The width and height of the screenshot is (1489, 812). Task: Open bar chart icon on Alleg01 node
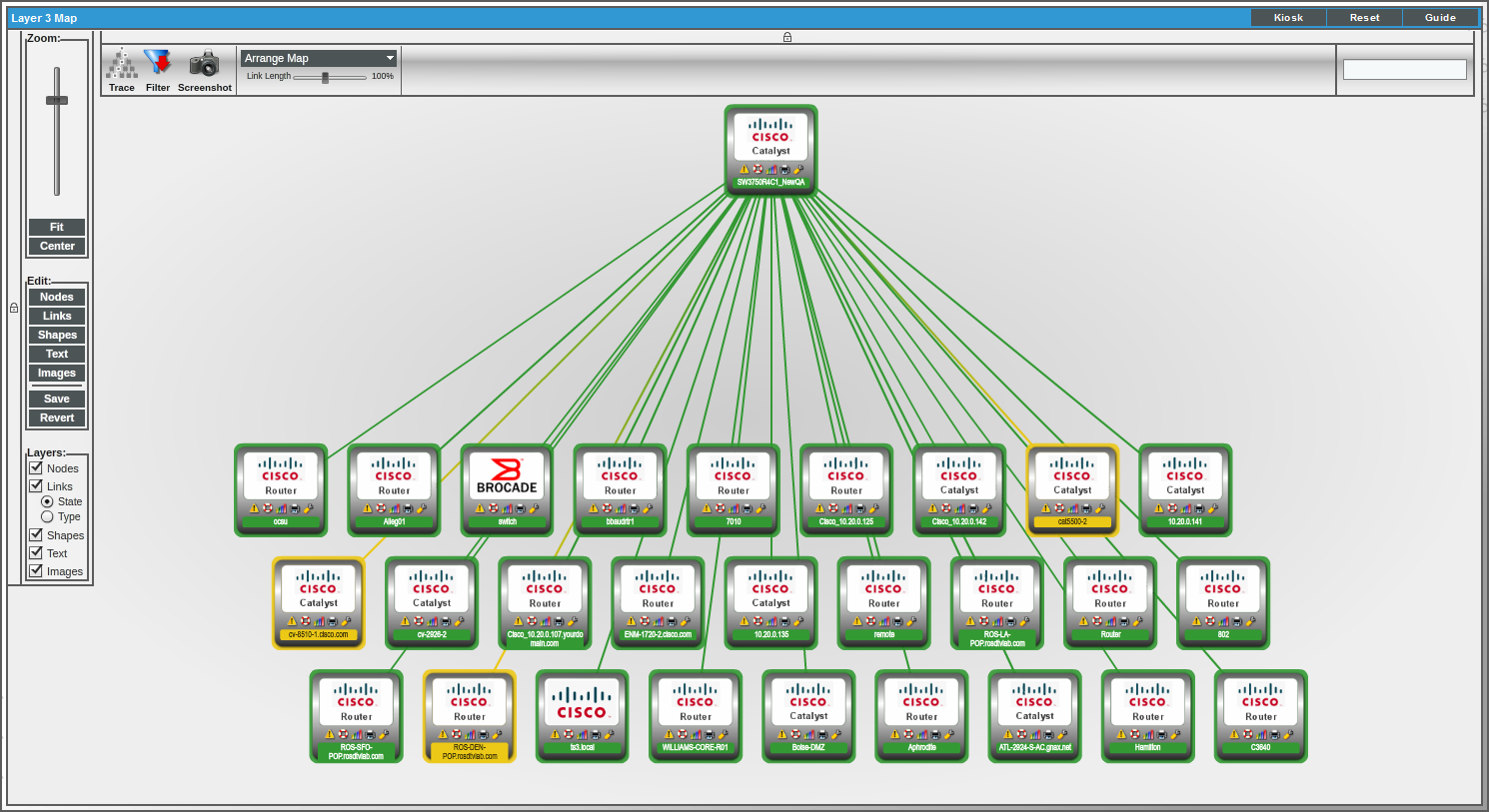[395, 508]
